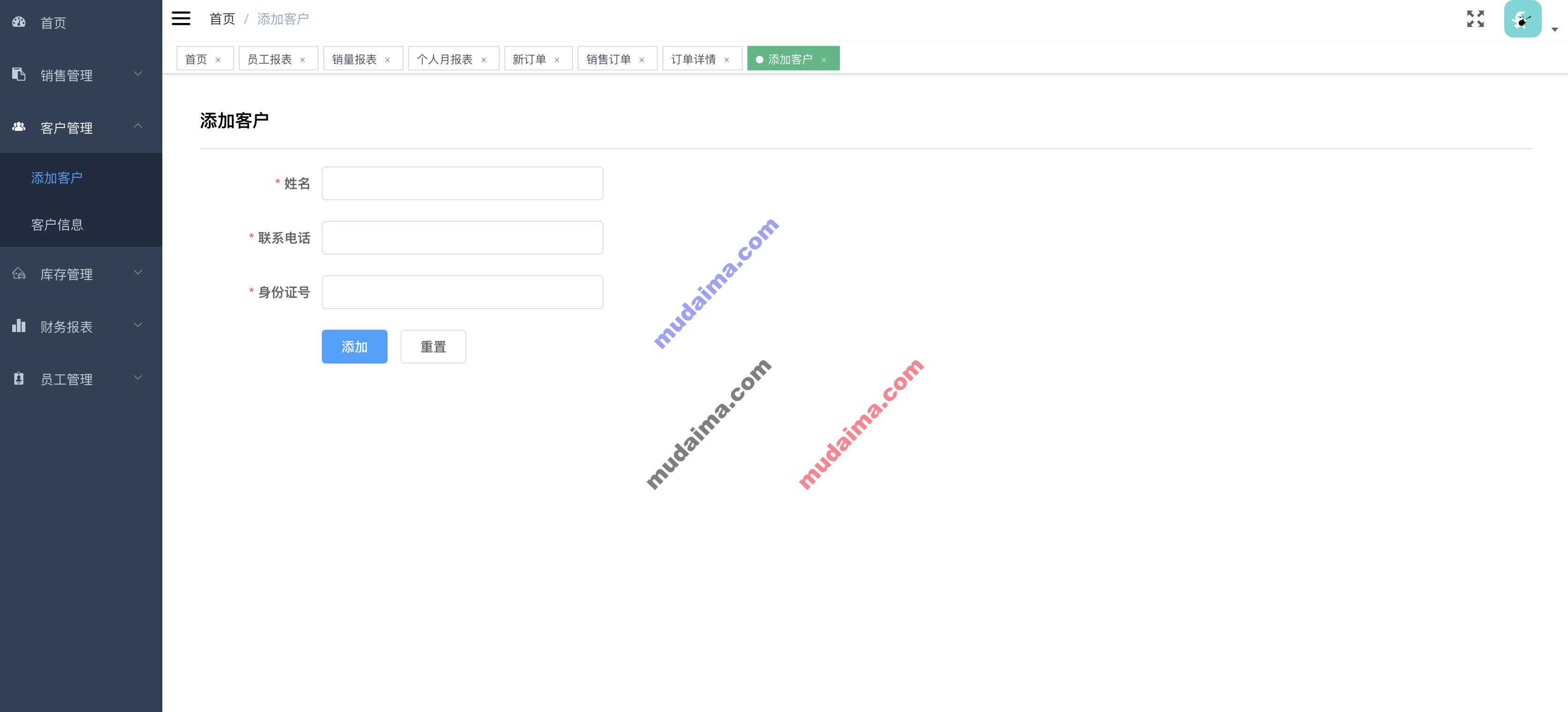Click the dropdown caret beside the avatar
1568x712 pixels.
pyautogui.click(x=1554, y=29)
